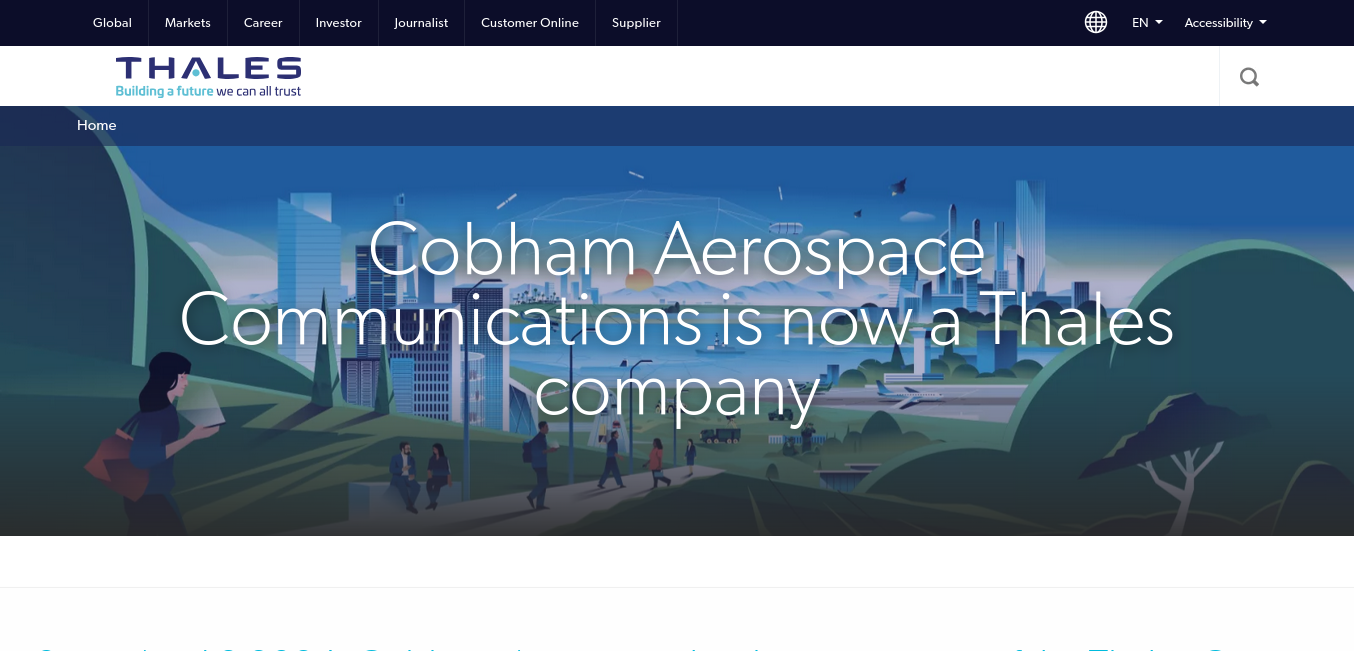Open the Accessibility dropdown
1366x651 pixels.
(x=1225, y=23)
